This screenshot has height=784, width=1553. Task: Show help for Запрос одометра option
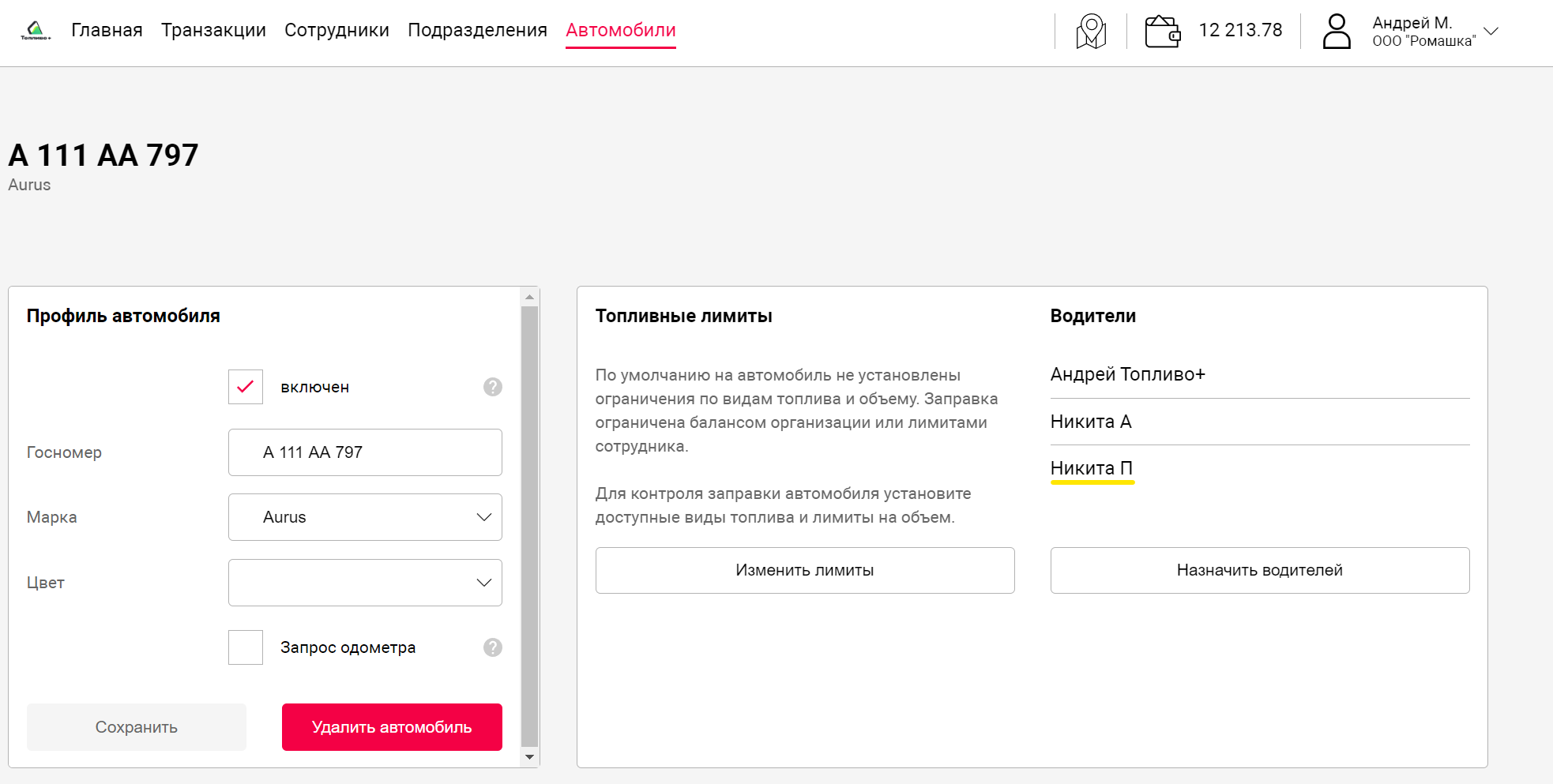tap(493, 647)
